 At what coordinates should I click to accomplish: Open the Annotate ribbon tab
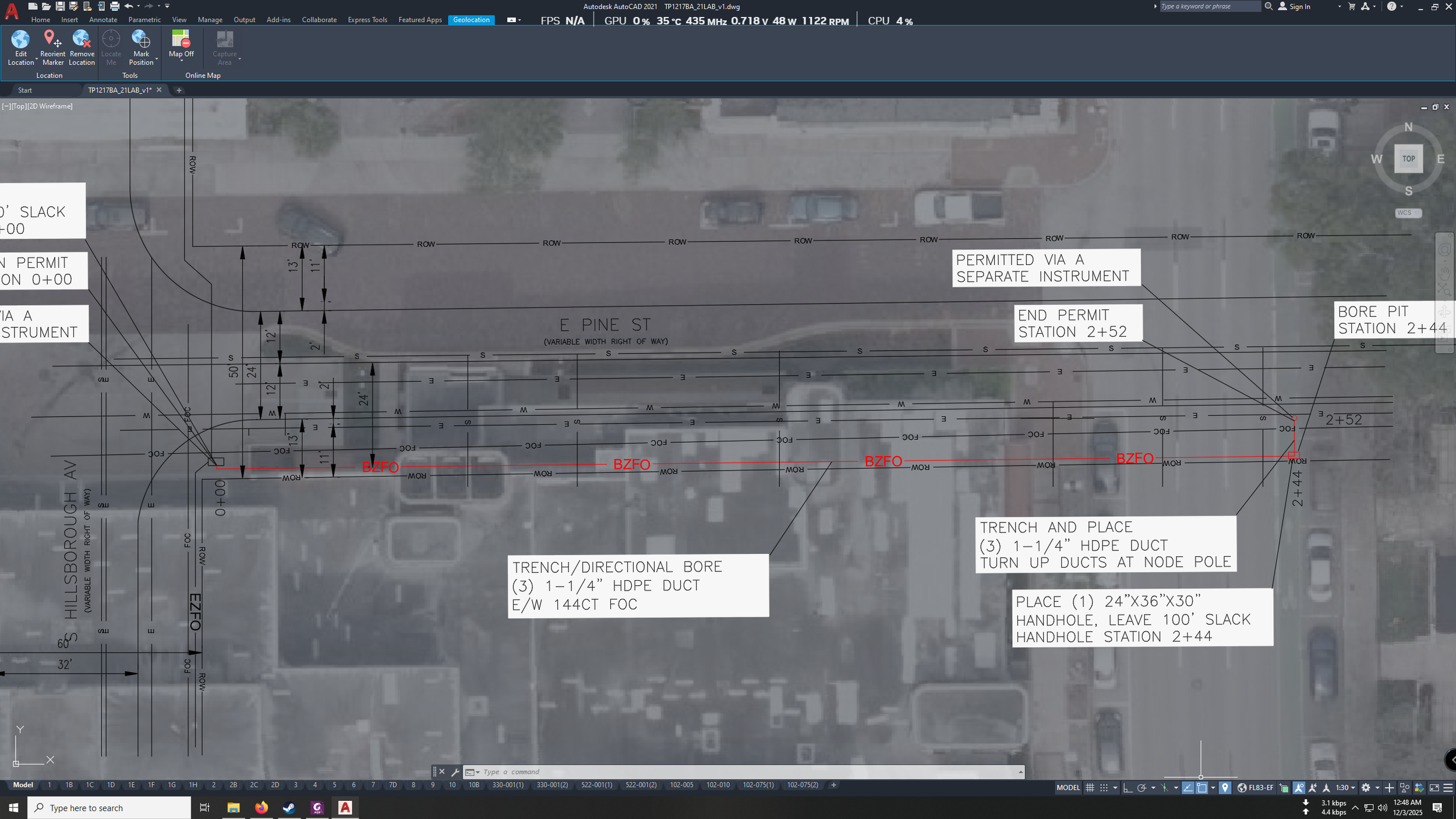coord(103,20)
